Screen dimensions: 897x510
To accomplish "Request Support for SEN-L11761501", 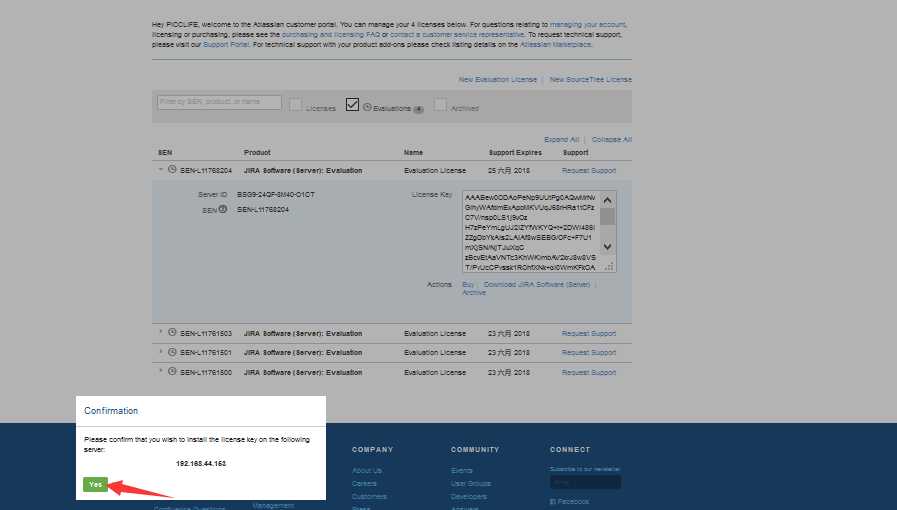I will point(589,353).
